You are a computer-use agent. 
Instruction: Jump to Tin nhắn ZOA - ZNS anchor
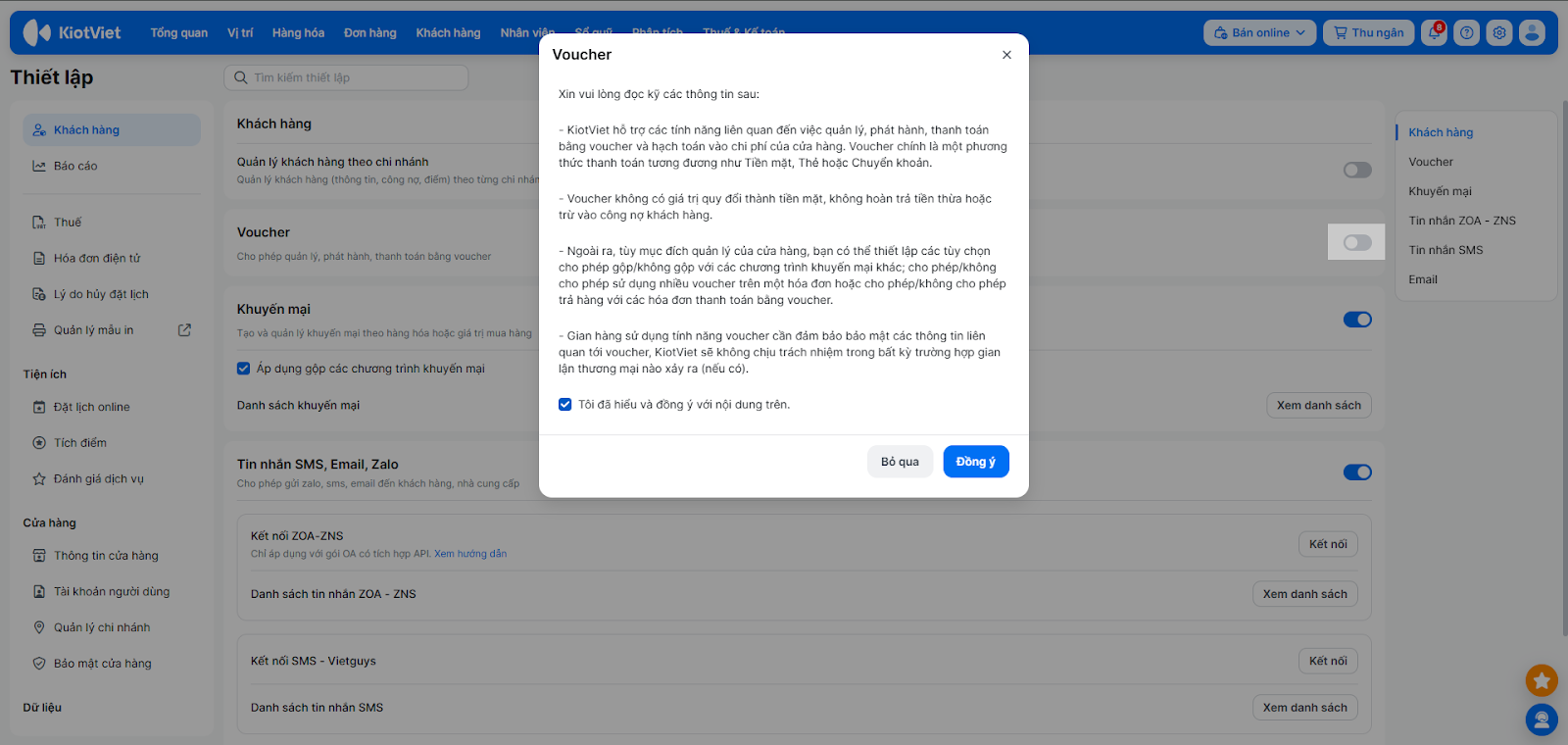click(1462, 221)
